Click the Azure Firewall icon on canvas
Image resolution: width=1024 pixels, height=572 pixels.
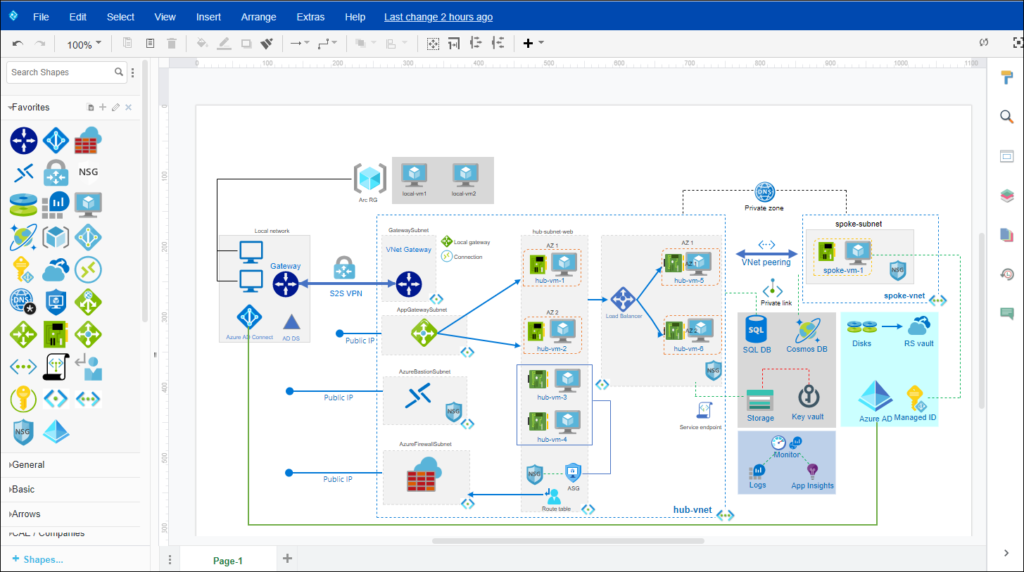tap(425, 475)
